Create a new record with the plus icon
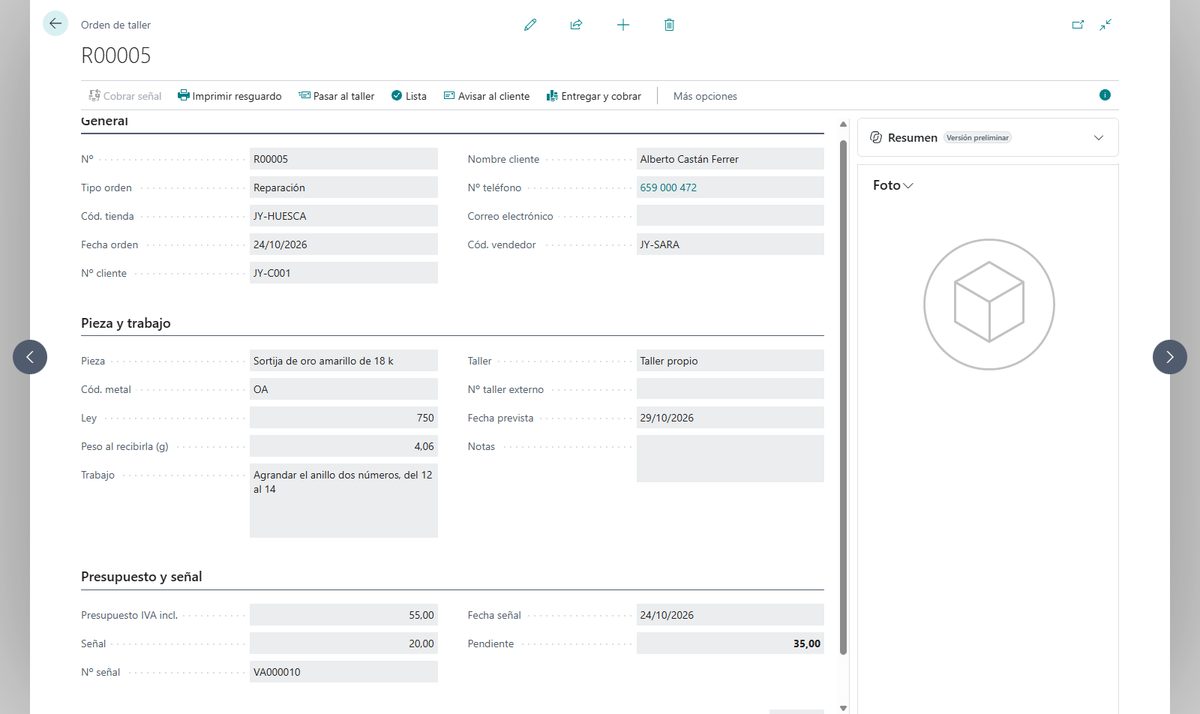The width and height of the screenshot is (1200, 714). point(623,25)
